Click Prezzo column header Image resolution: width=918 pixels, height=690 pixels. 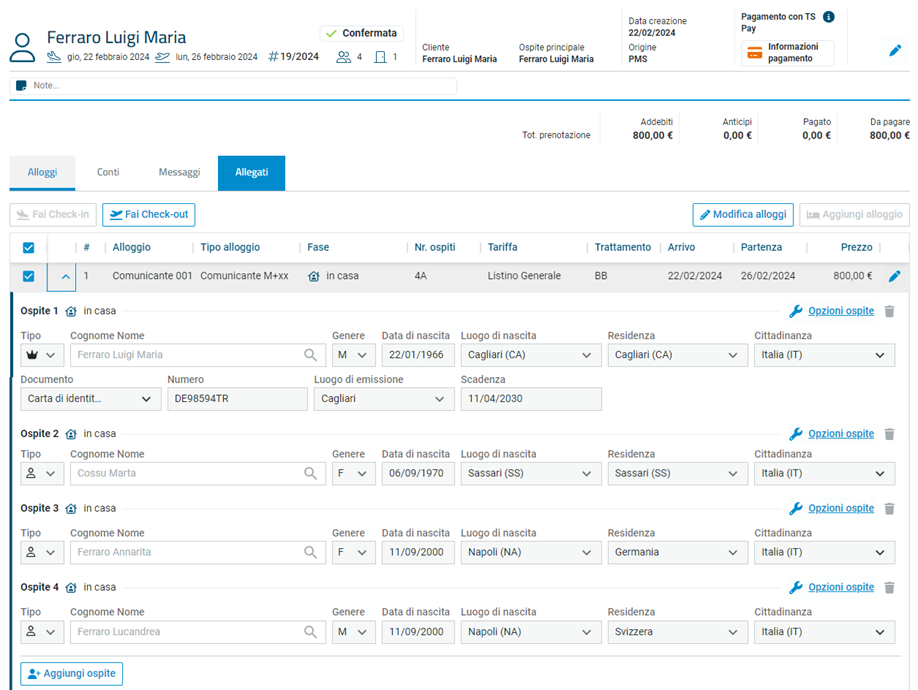tap(856, 248)
